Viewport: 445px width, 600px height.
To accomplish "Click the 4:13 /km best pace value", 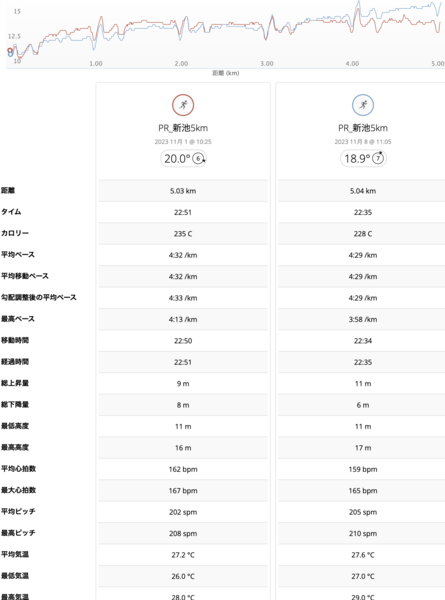I will pos(183,320).
